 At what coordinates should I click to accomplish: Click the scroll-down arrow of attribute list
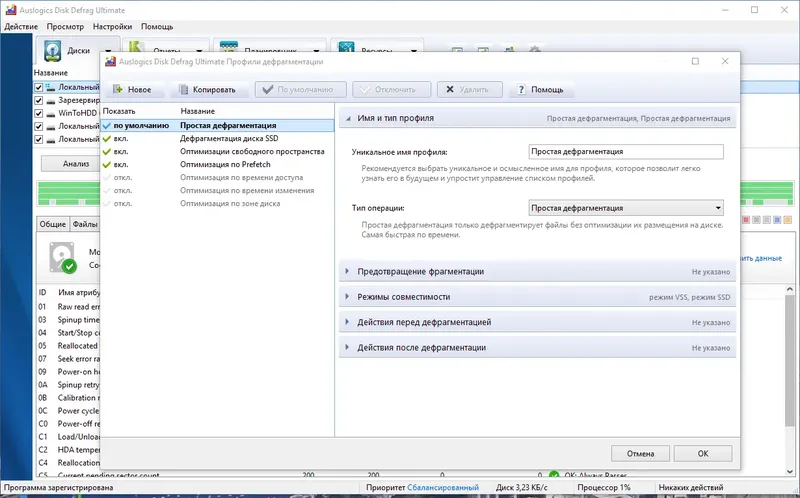pos(790,471)
